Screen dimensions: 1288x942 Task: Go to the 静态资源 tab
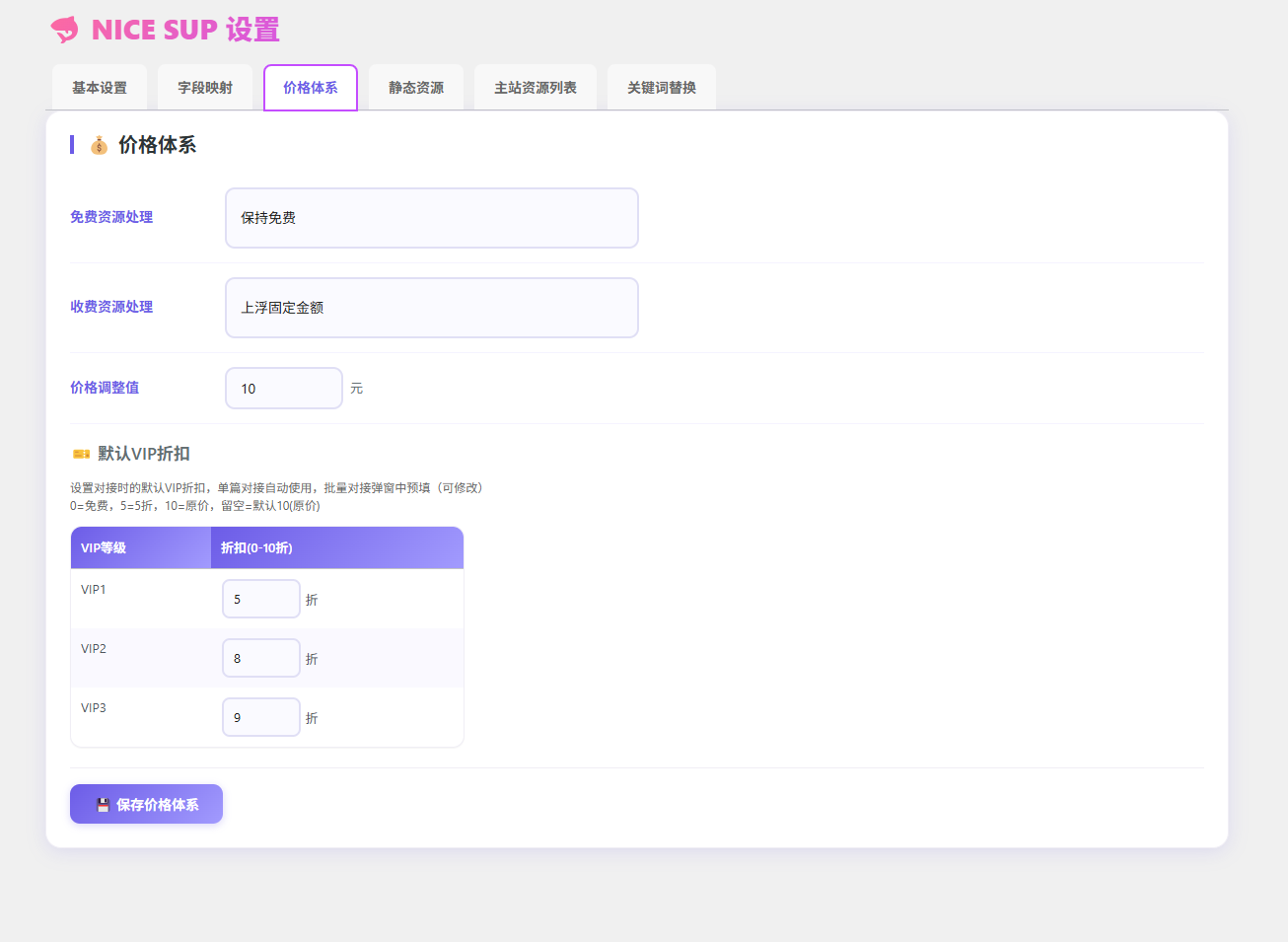(x=416, y=88)
